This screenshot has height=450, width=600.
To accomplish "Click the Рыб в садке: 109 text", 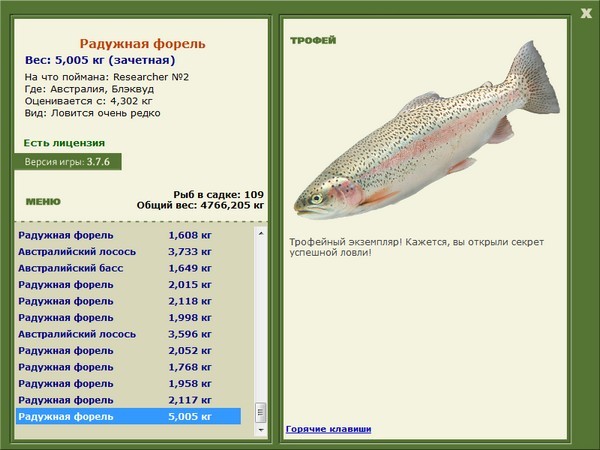I will pos(218,194).
